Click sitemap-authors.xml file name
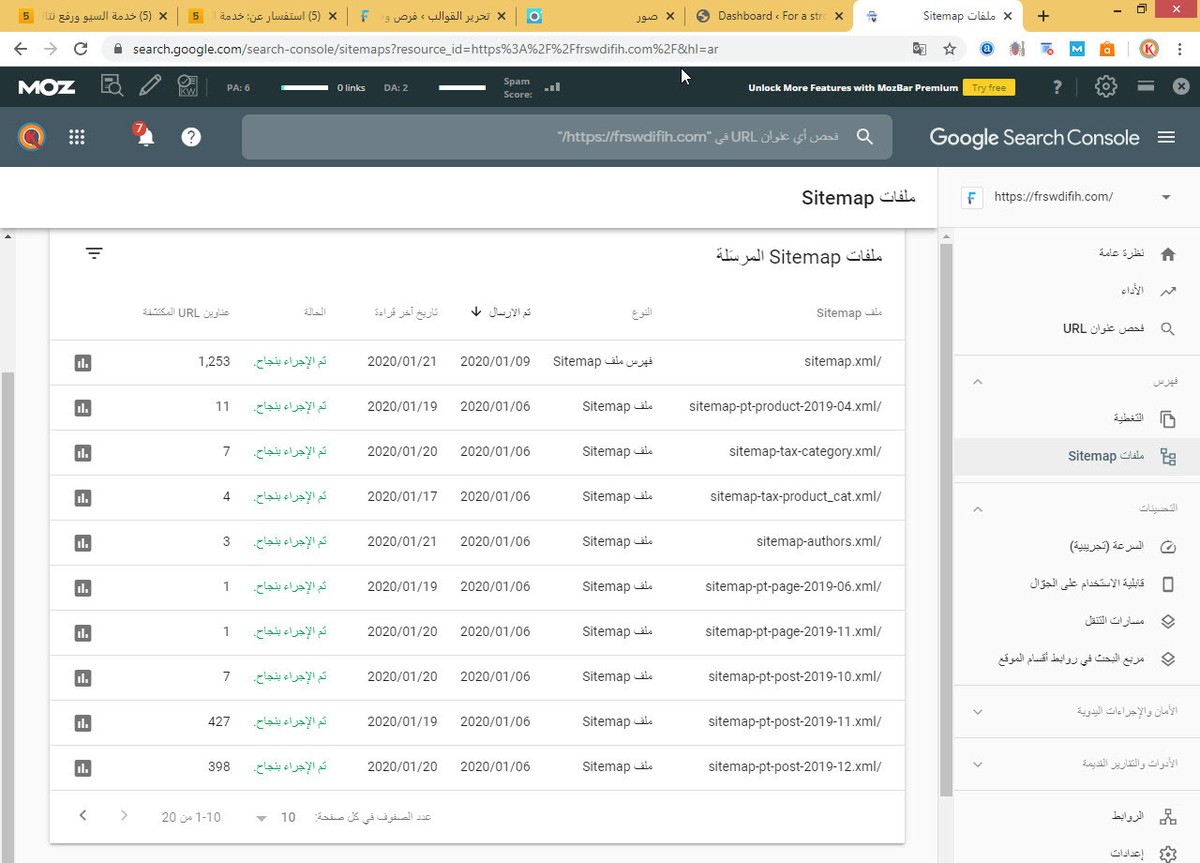The image size is (1200, 863). (819, 542)
